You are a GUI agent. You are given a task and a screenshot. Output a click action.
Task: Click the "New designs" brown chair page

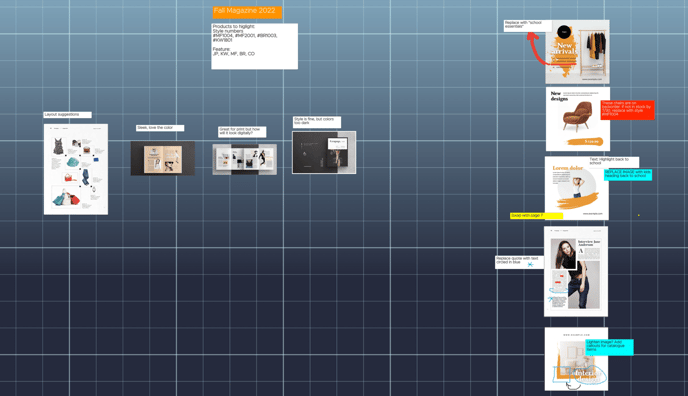click(578, 119)
